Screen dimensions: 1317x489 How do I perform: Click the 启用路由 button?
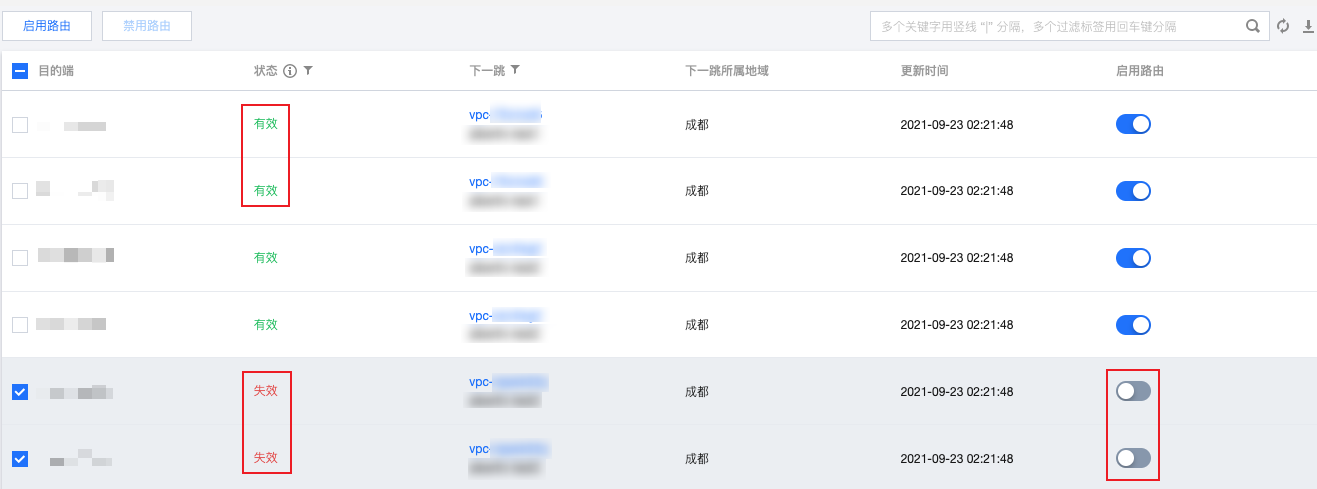click(x=47, y=26)
